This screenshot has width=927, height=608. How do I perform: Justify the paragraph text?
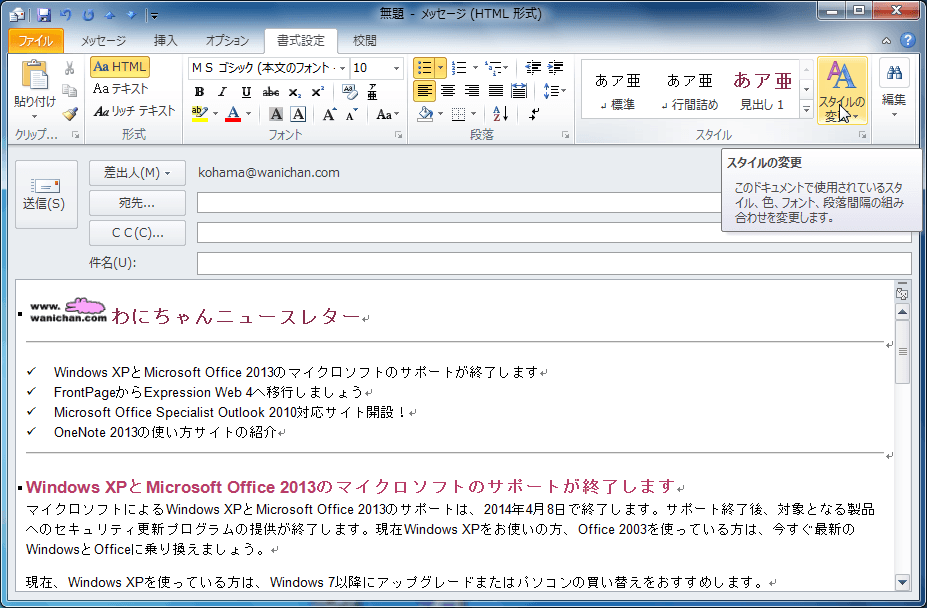[495, 90]
